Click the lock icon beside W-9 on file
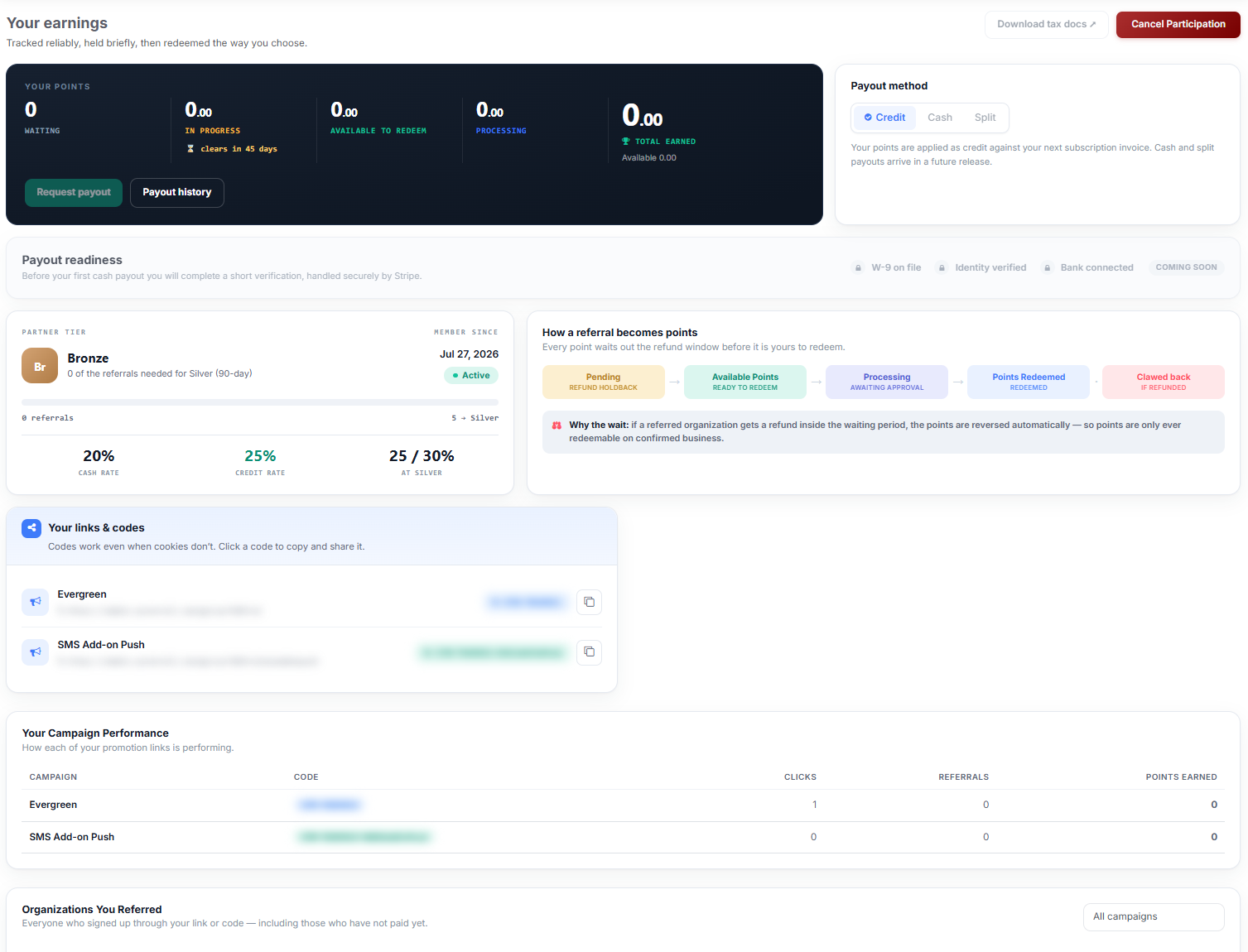1248x952 pixels. pos(858,267)
